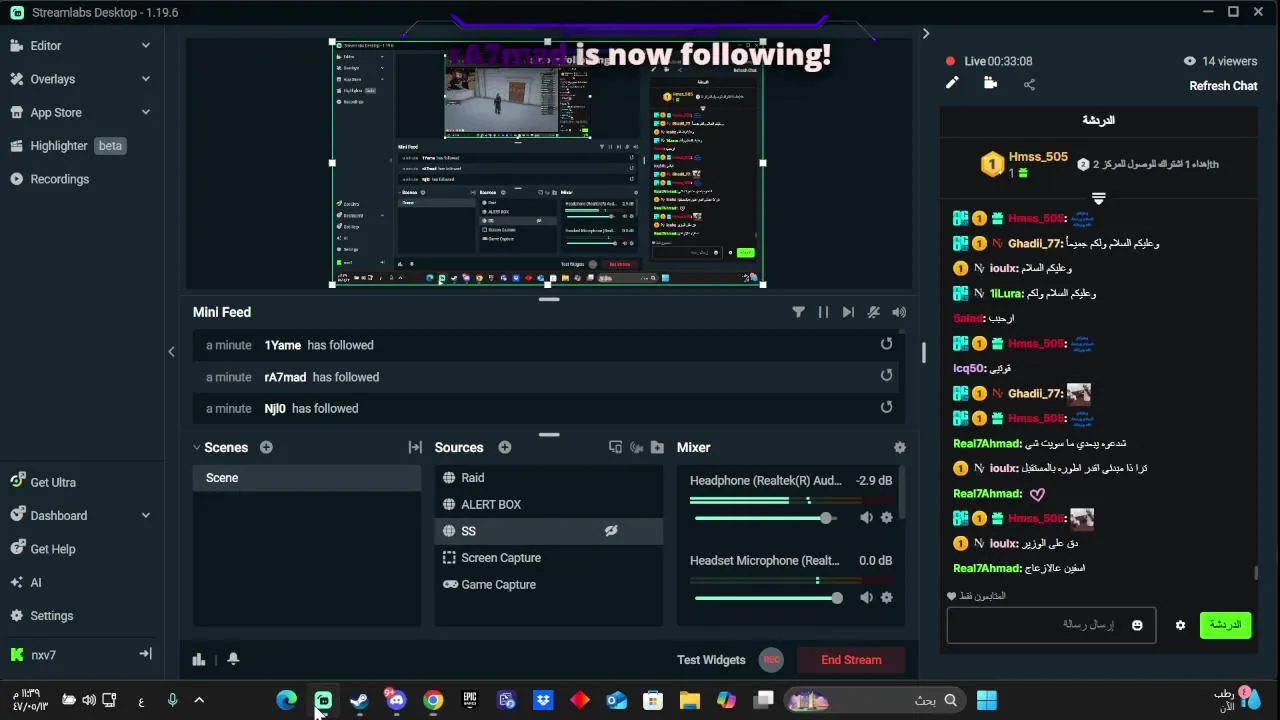Screen dimensions: 1280x720
Task: Open Headphone (Realtek) source settings gear
Action: pyautogui.click(x=886, y=518)
